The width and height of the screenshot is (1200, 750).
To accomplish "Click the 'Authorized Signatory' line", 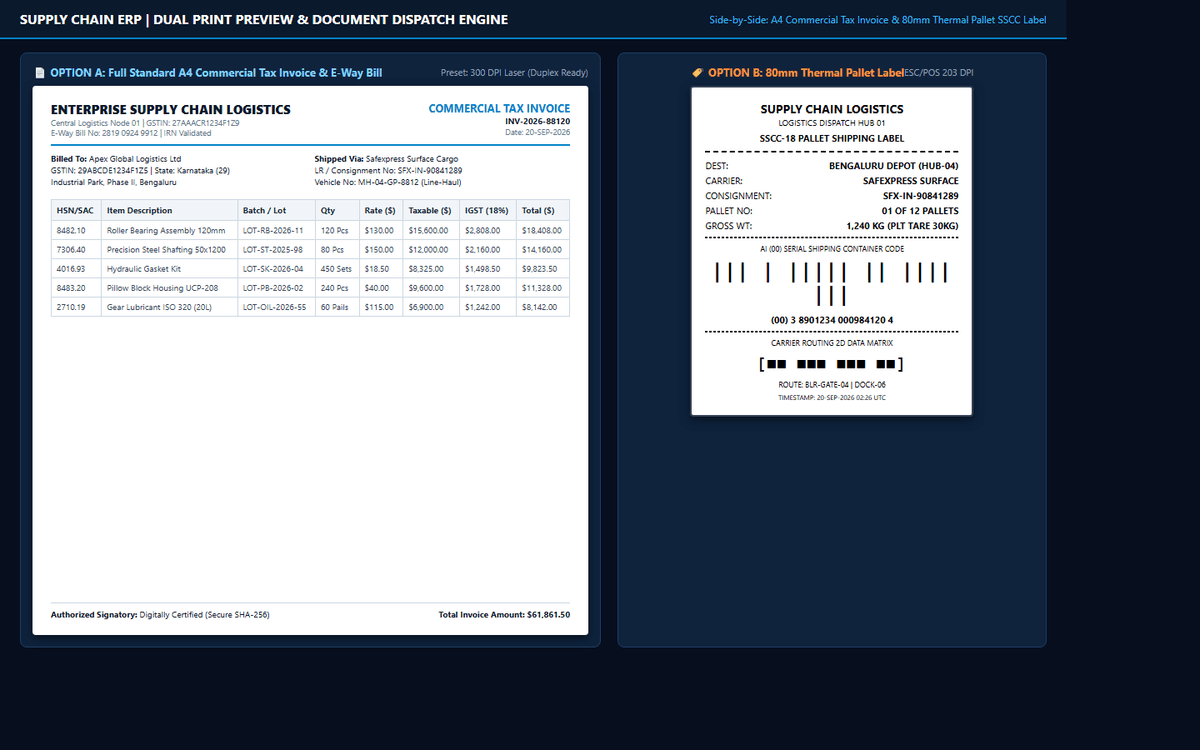I will [160, 614].
